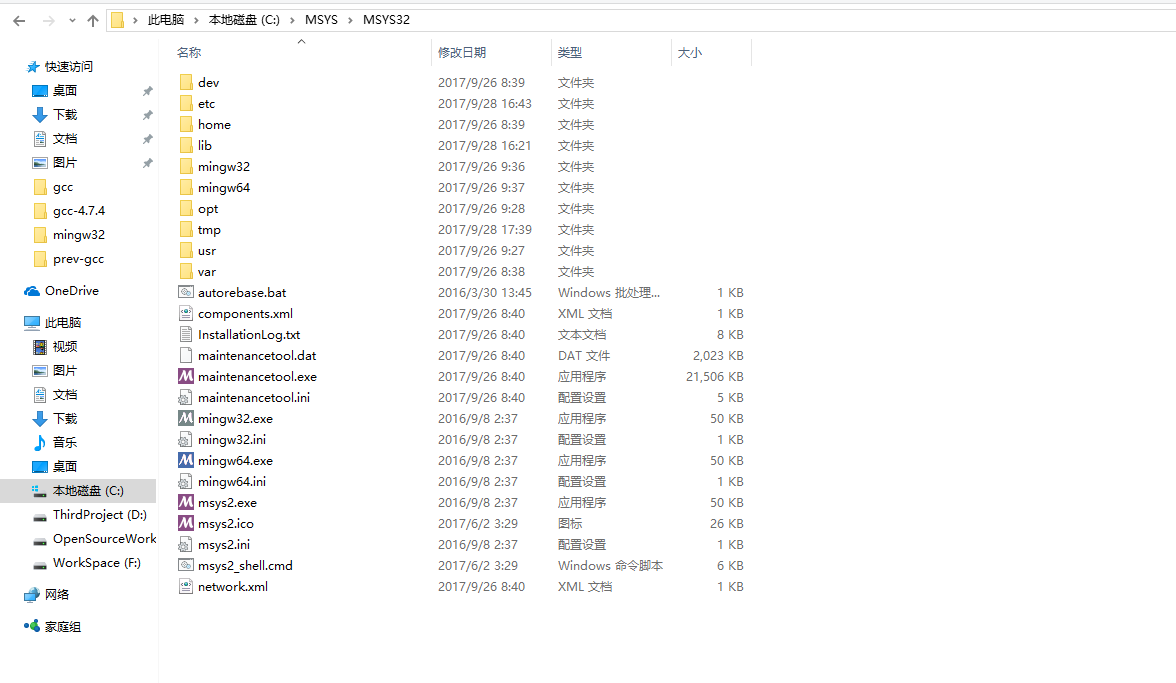Open 音乐 under This PC
The height and width of the screenshot is (683, 1176).
pyautogui.click(x=64, y=442)
